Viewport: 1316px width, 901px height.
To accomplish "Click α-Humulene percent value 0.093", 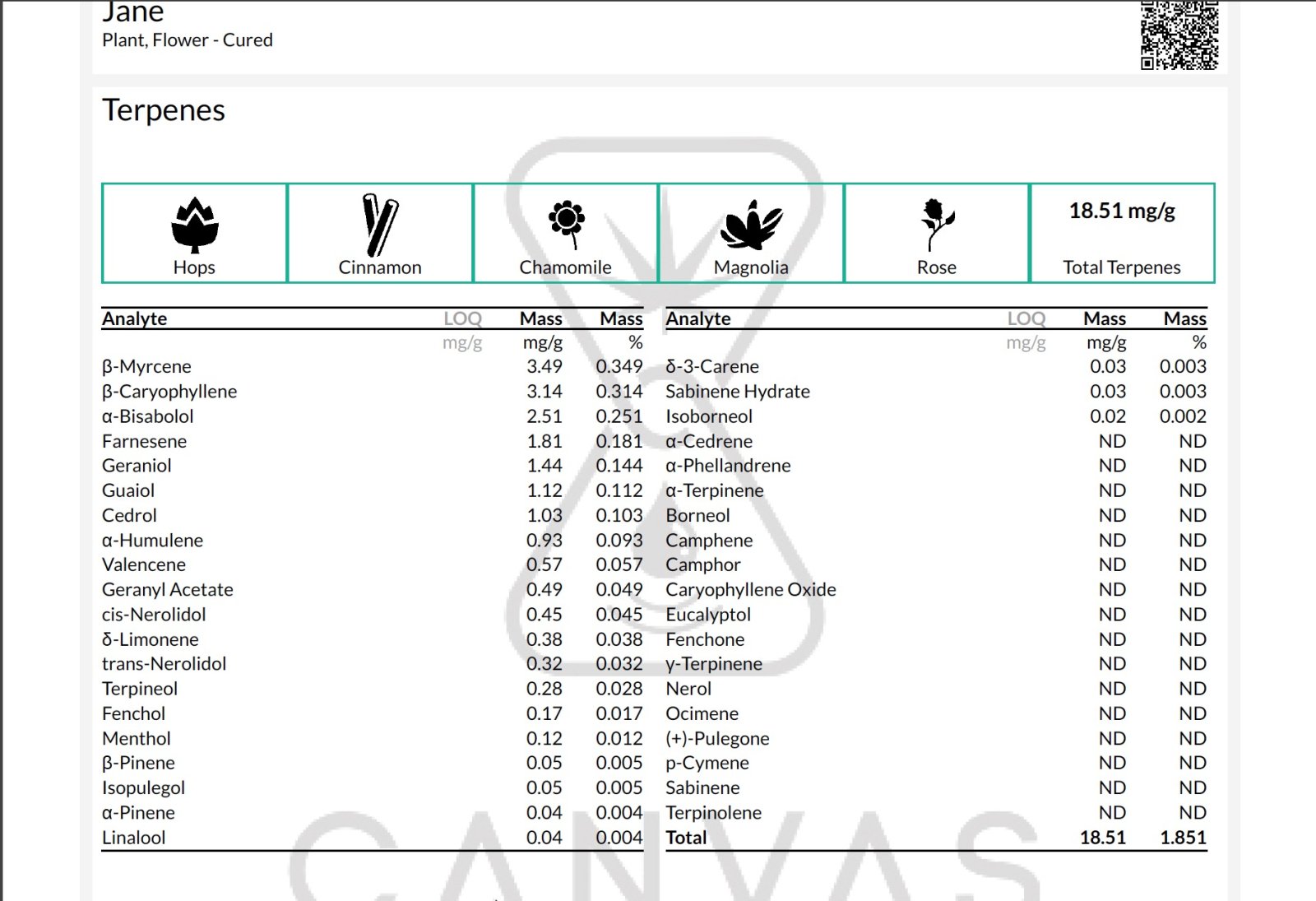I will tap(619, 541).
